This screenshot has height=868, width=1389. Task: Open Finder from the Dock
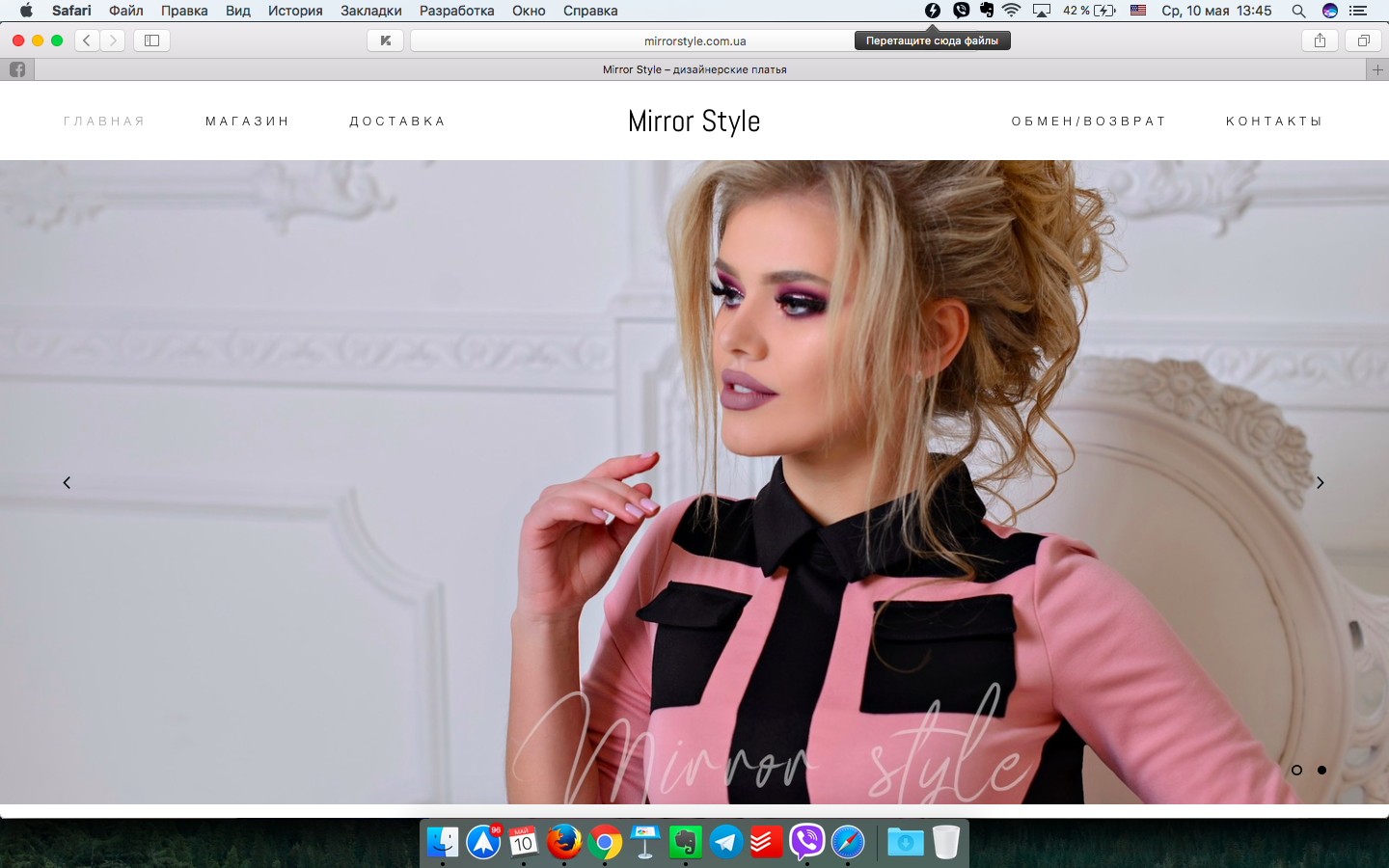(x=443, y=842)
